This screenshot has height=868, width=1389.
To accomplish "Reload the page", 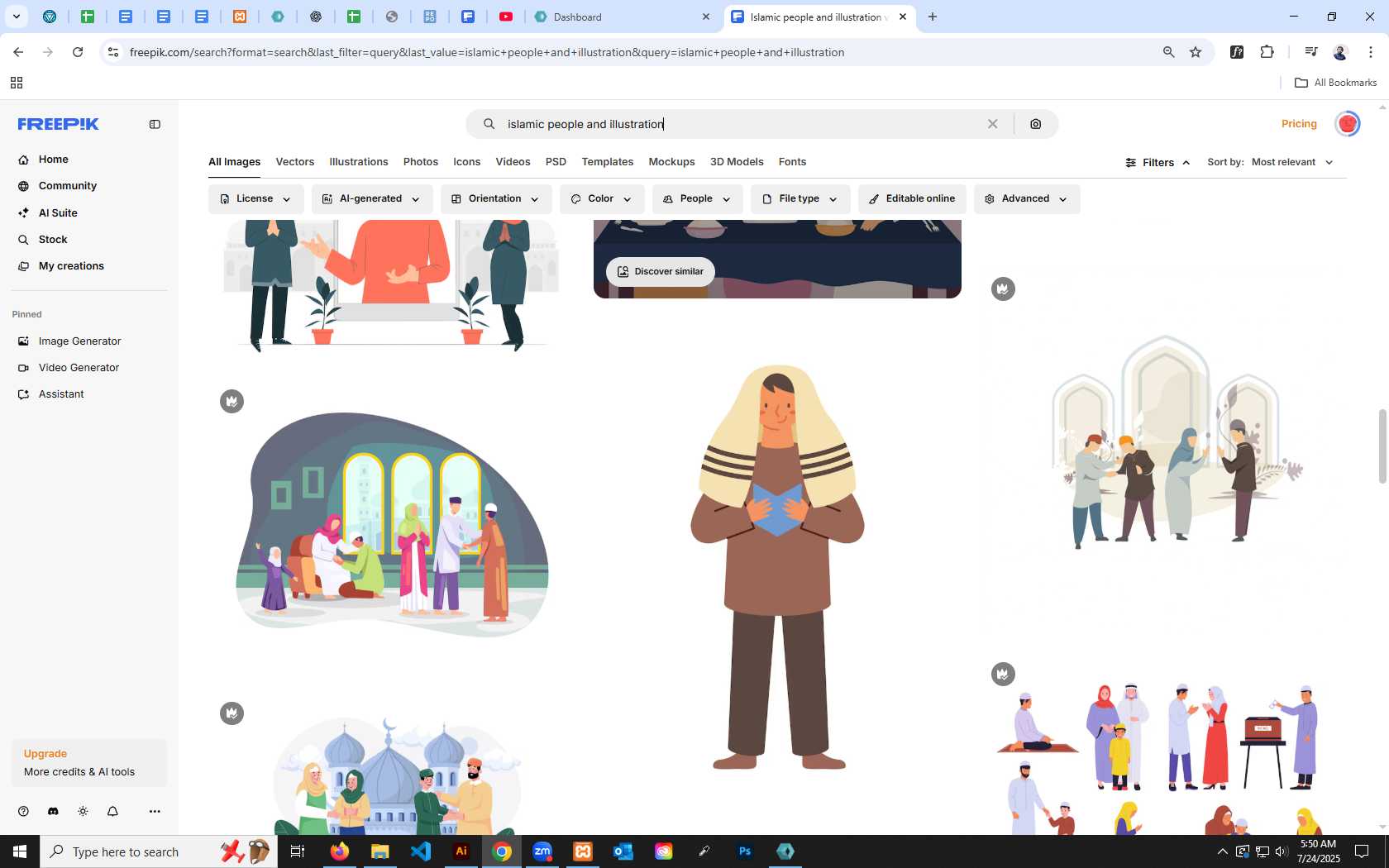I will click(78, 52).
